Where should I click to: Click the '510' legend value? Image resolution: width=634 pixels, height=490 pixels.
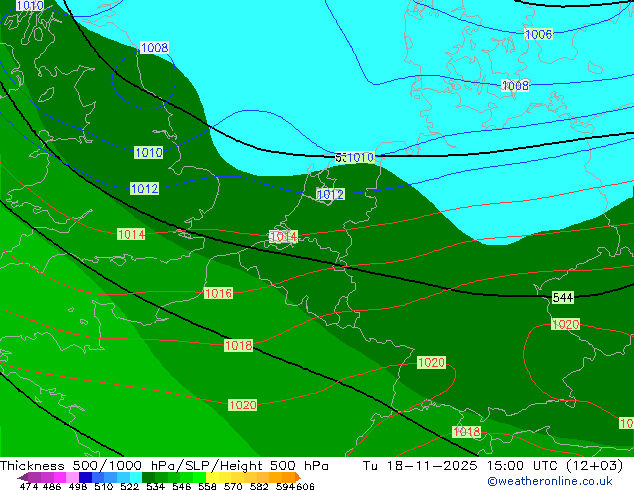tap(104, 486)
